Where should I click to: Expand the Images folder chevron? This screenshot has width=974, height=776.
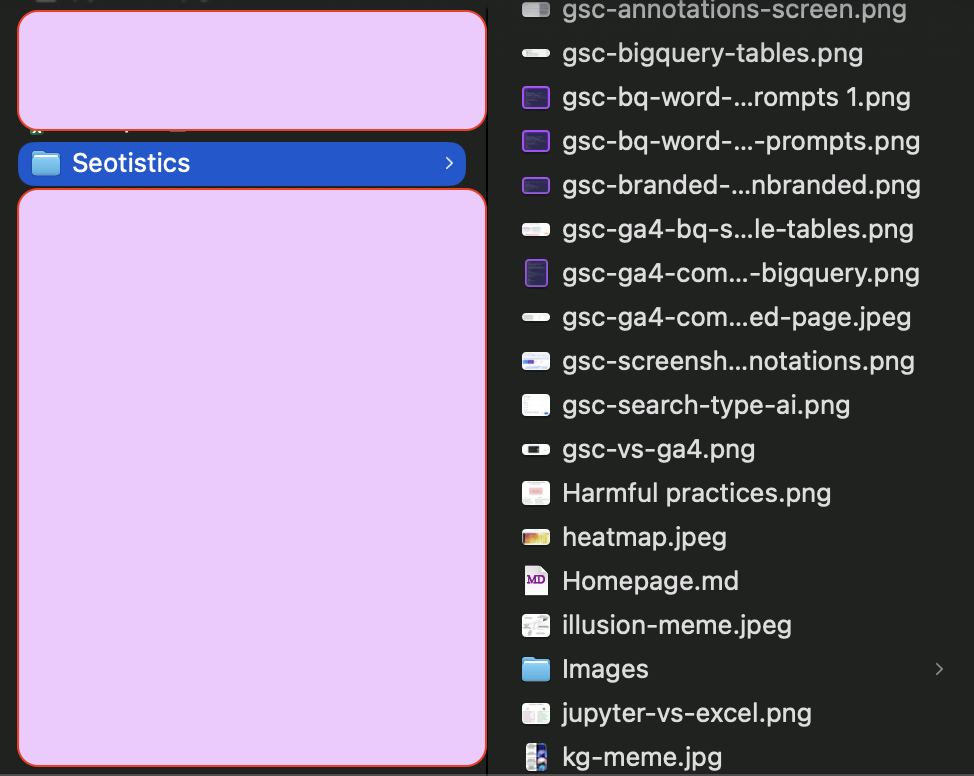click(939, 669)
